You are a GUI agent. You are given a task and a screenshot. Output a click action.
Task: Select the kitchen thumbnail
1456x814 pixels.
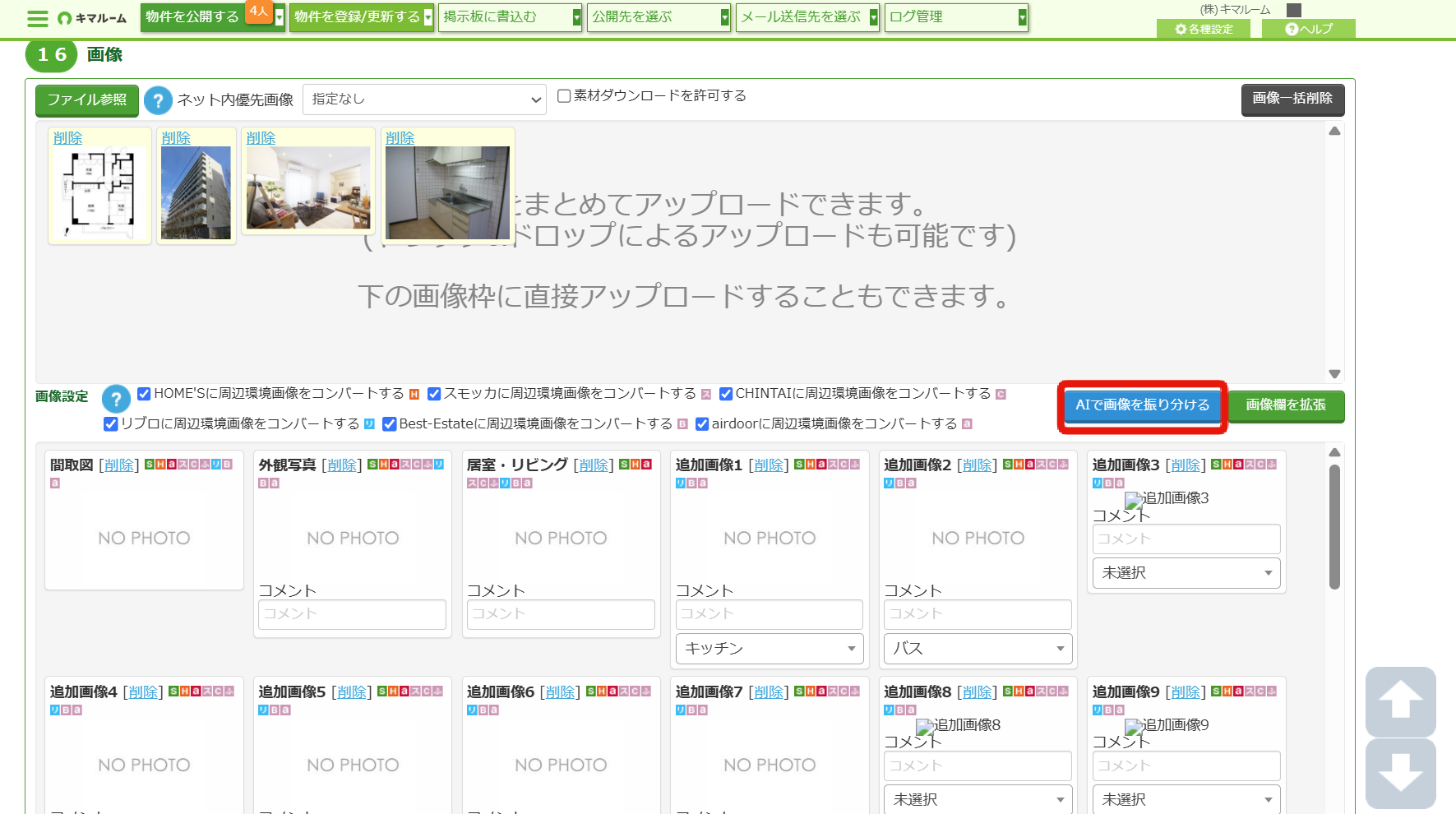[x=448, y=193]
